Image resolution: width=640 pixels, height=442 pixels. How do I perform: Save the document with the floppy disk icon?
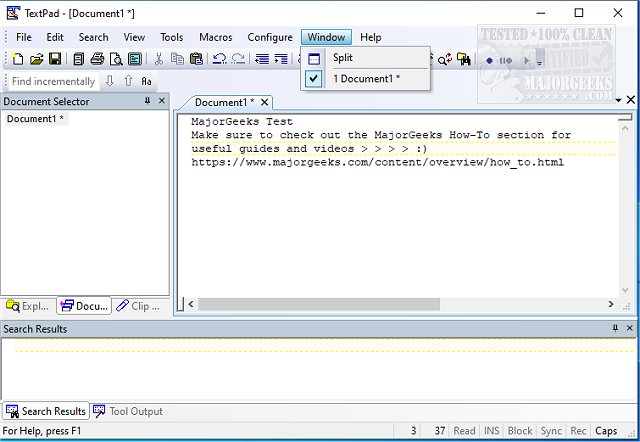(x=55, y=60)
